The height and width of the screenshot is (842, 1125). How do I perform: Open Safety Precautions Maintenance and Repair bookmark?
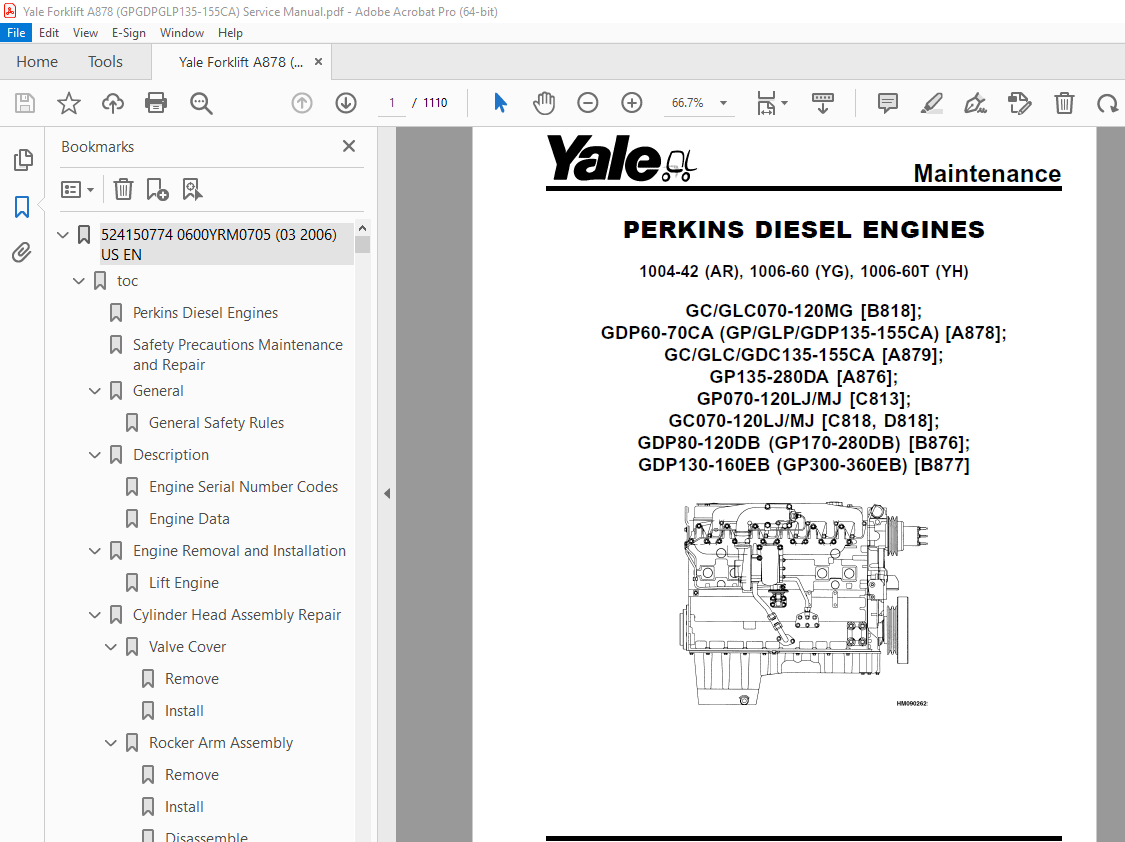pyautogui.click(x=237, y=355)
